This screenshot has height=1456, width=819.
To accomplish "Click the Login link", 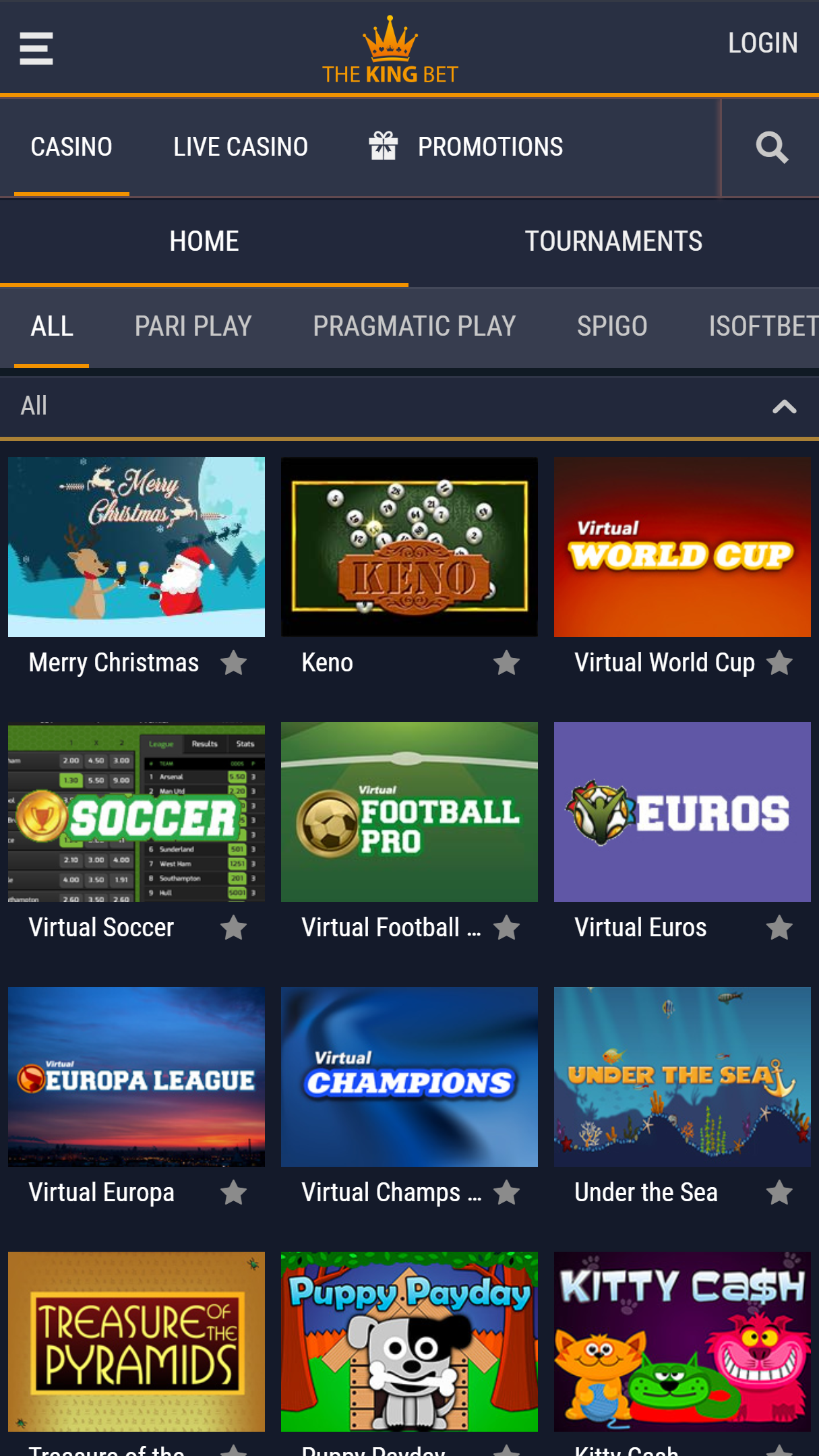I will [x=762, y=43].
